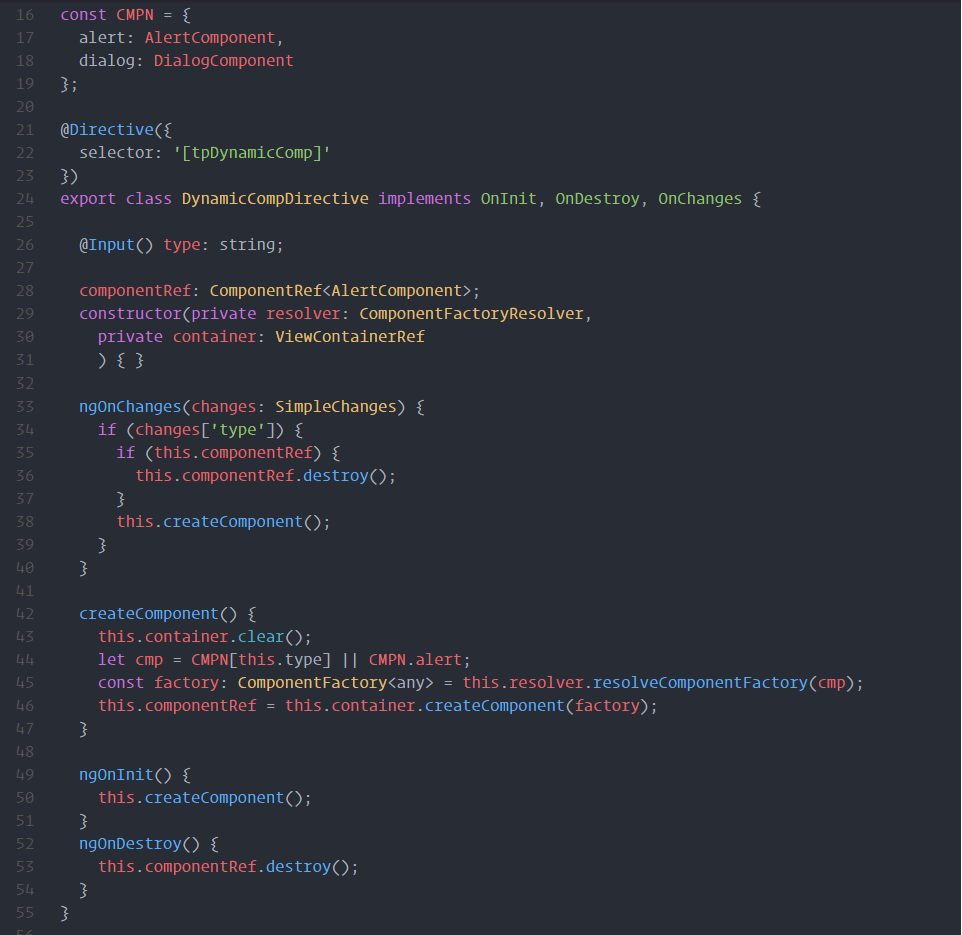This screenshot has height=935, width=962.
Task: Click ComponentFactoryResolver type in constructor
Action: click(x=471, y=314)
